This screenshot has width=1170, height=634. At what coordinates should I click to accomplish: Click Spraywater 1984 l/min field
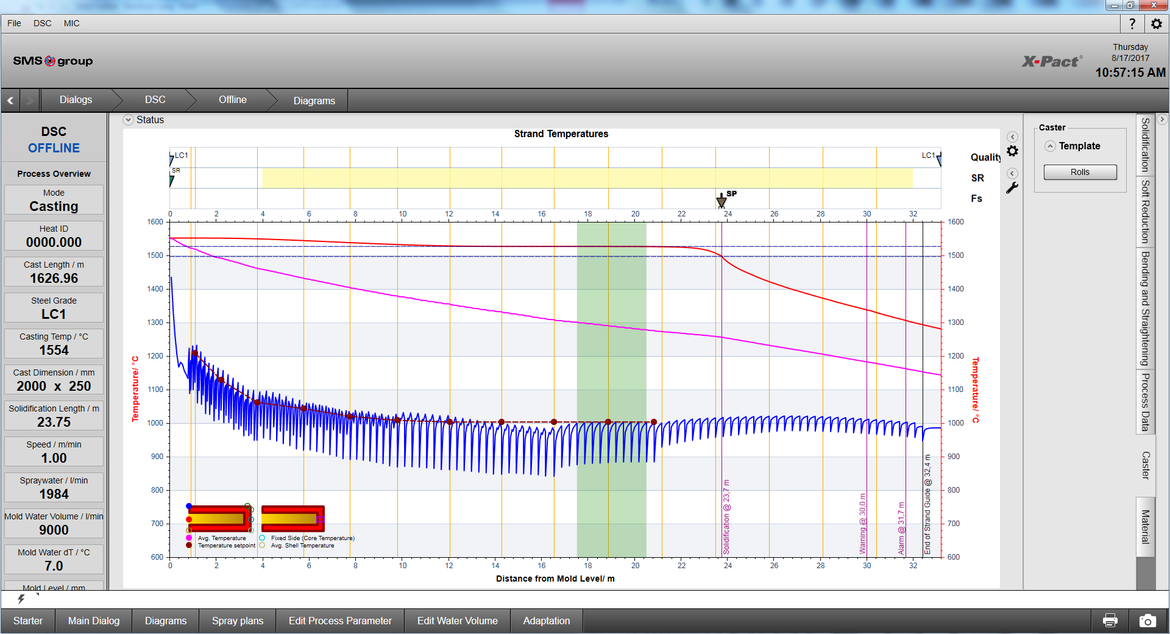coord(54,488)
